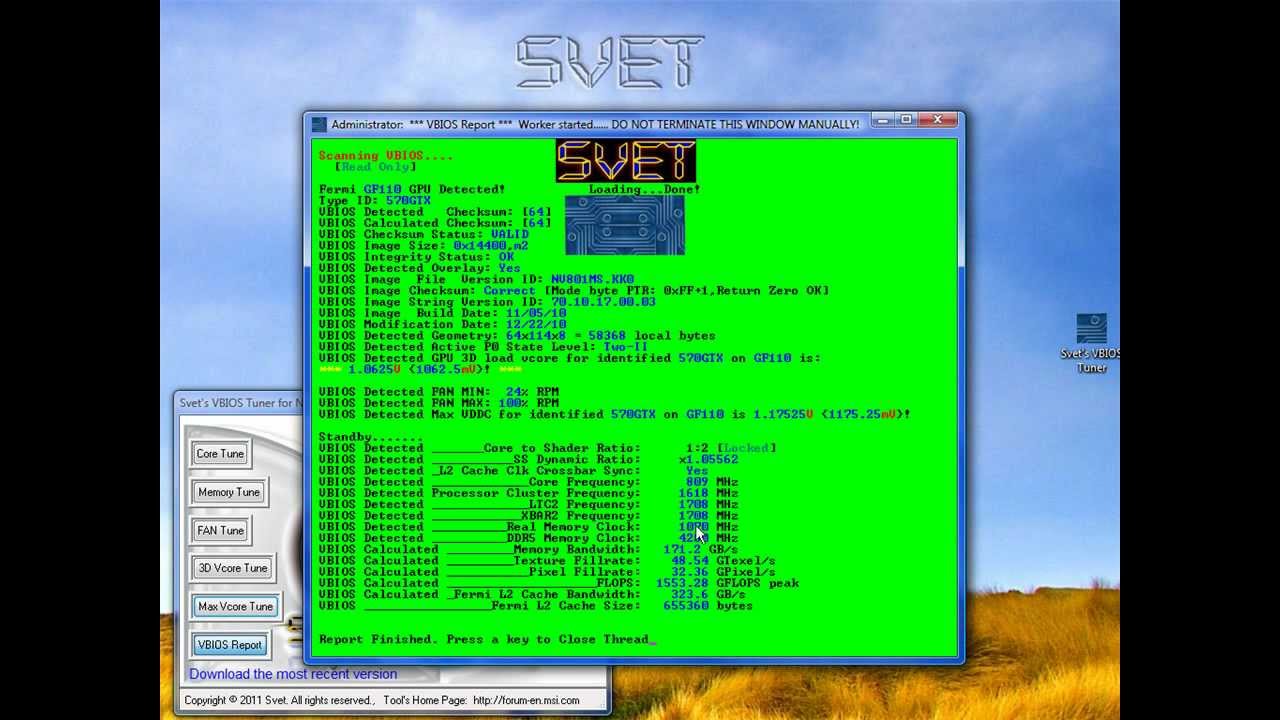Run the VBIOS Report button

pyautogui.click(x=229, y=645)
